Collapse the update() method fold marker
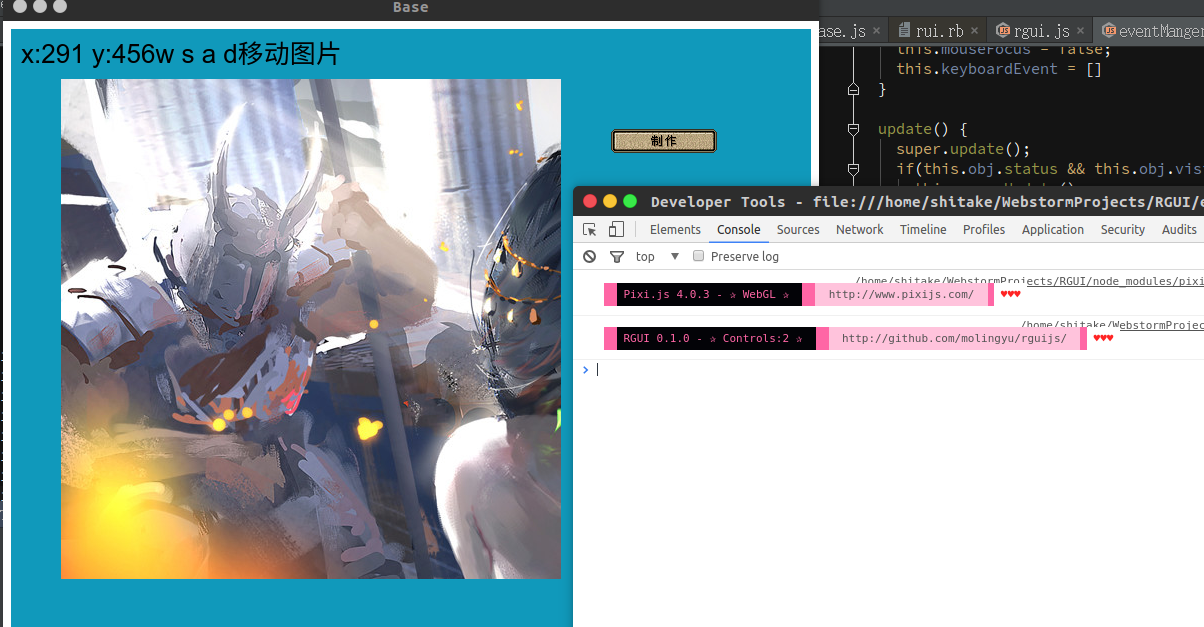Image resolution: width=1204 pixels, height=627 pixels. click(x=853, y=129)
